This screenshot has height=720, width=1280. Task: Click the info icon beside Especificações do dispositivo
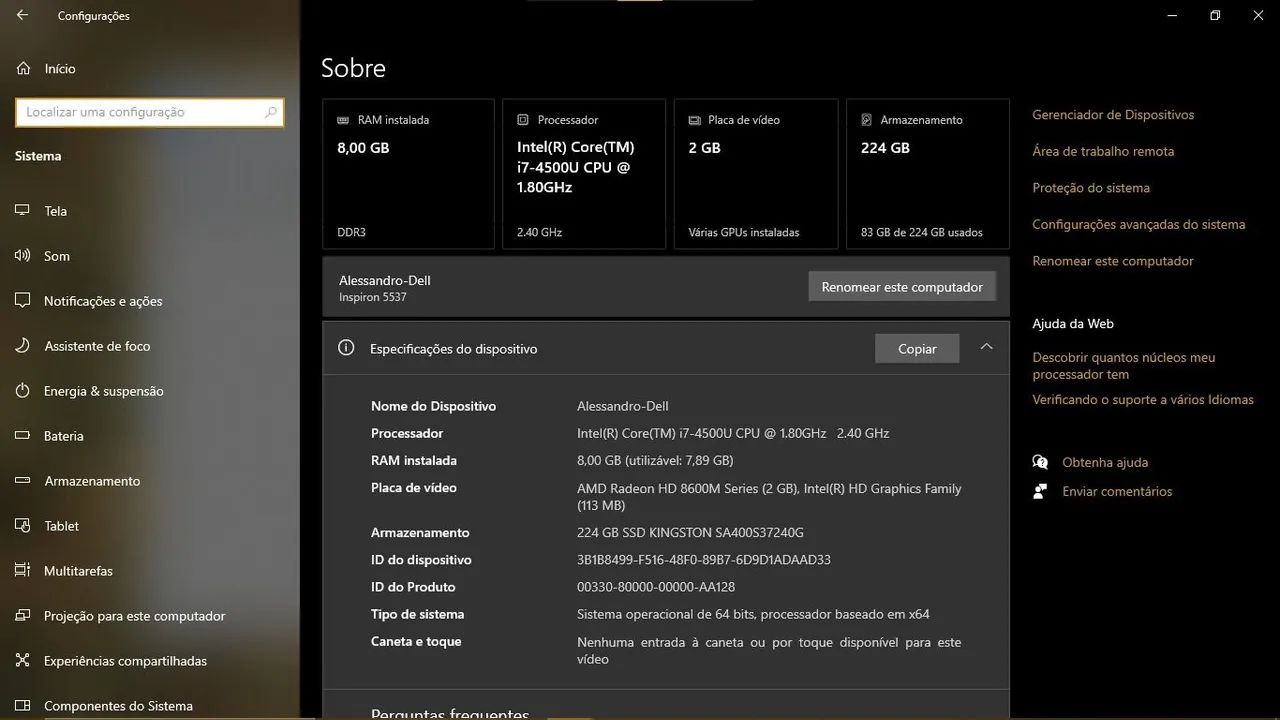(x=347, y=348)
